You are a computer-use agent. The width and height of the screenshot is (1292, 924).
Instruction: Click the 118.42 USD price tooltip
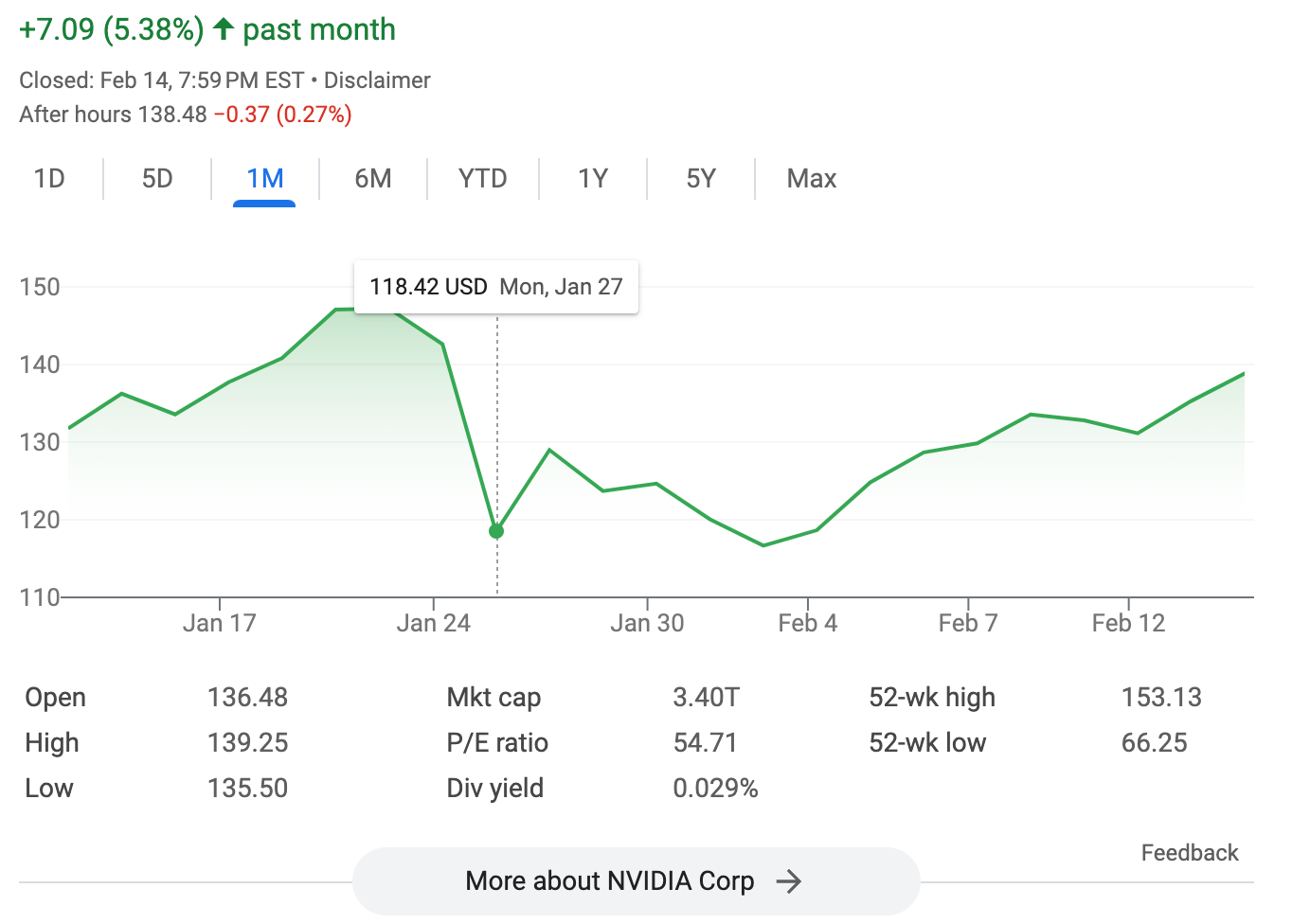[496, 287]
